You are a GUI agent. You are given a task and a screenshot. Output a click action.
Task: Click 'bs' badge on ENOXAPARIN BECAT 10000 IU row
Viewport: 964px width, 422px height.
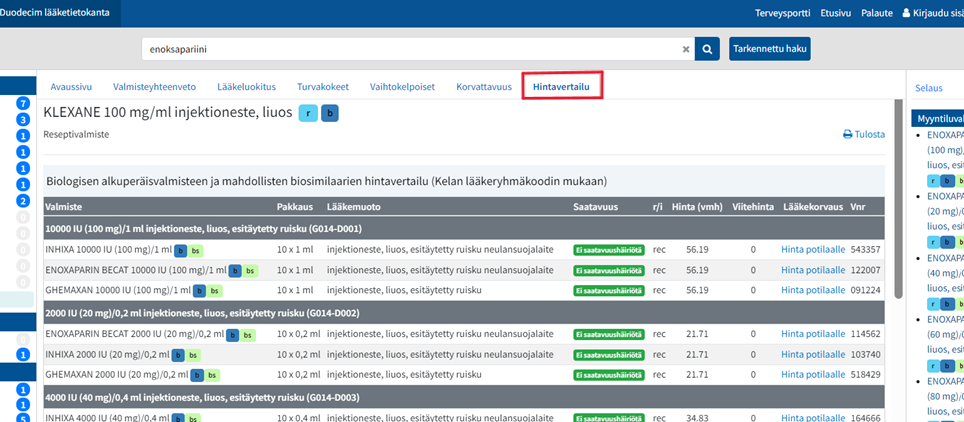click(251, 271)
